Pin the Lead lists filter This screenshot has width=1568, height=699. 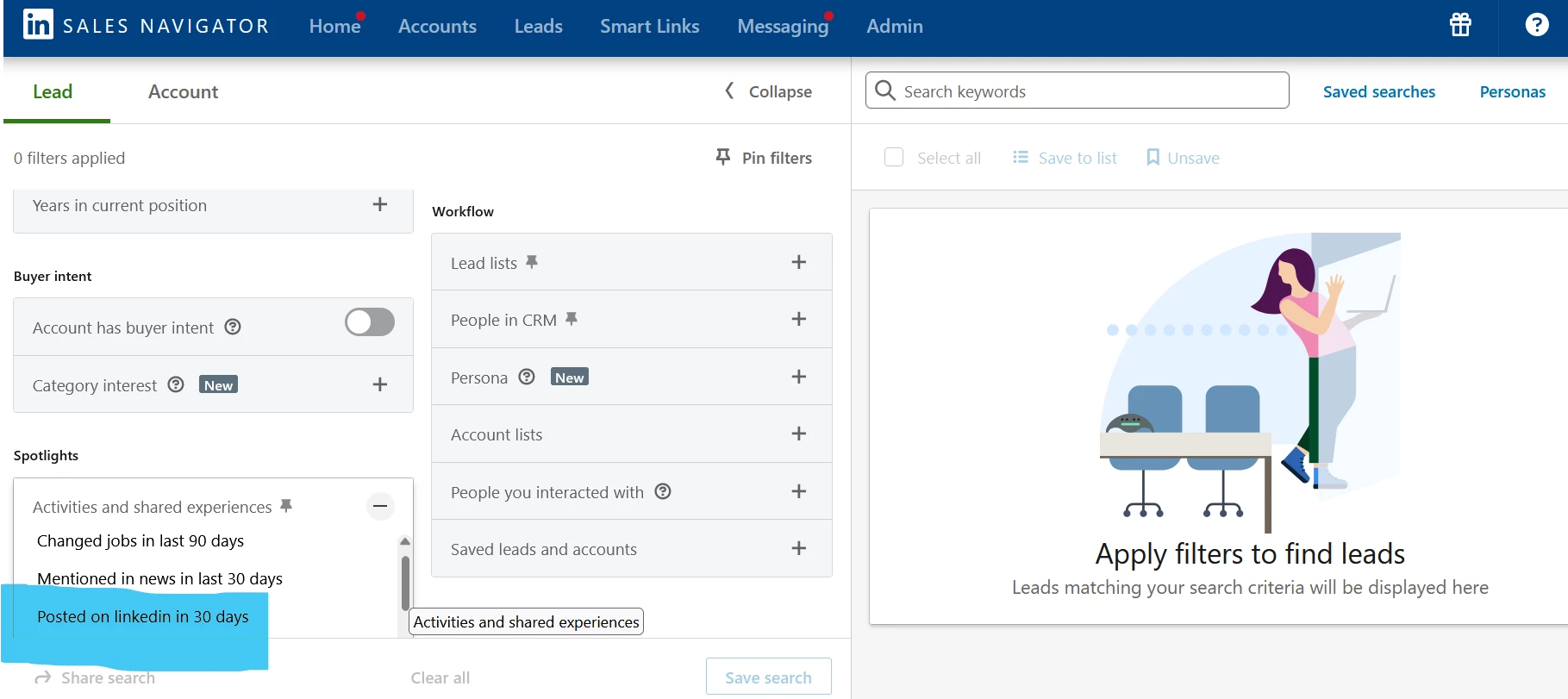point(532,262)
